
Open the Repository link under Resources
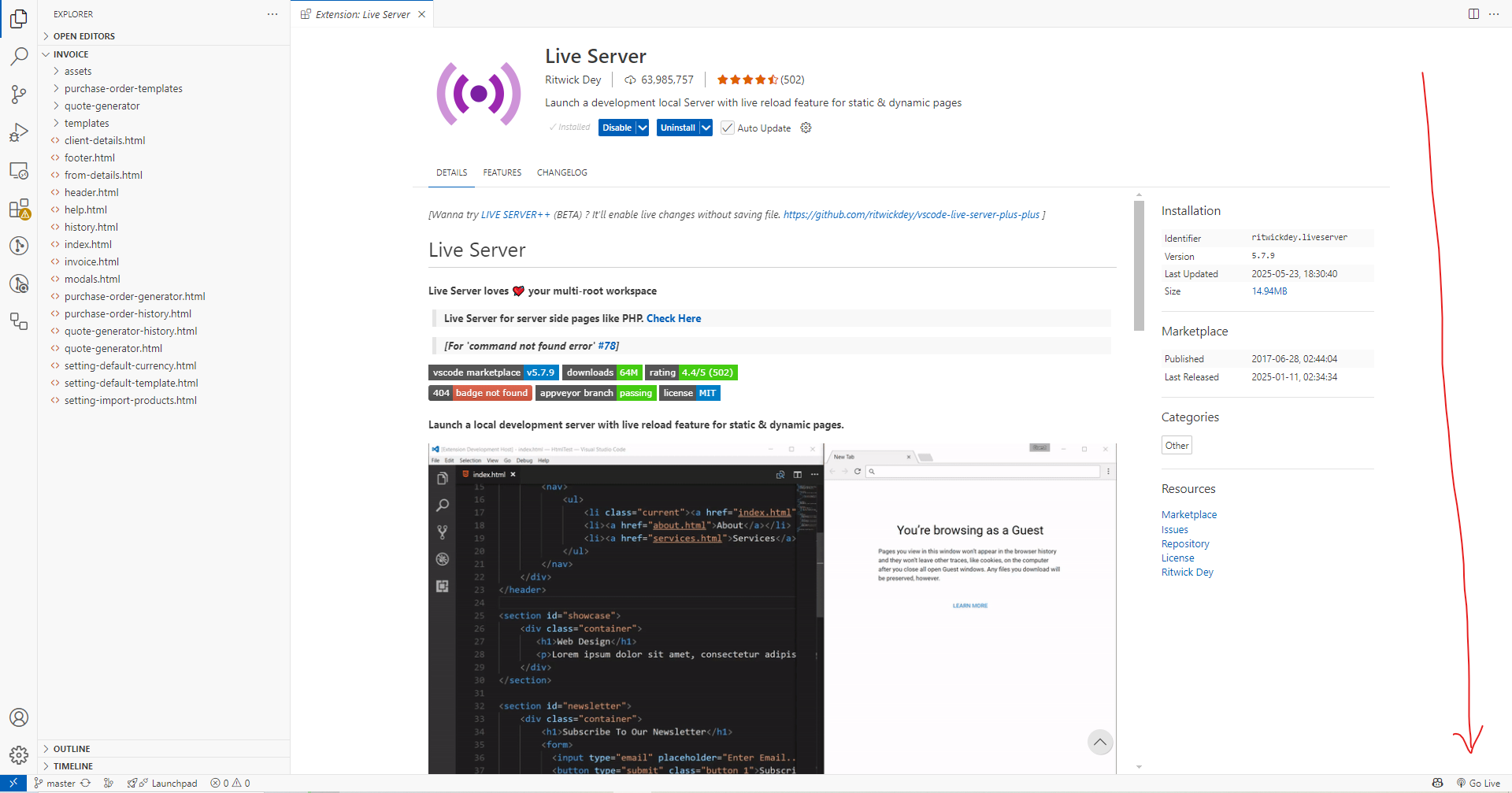(x=1184, y=544)
